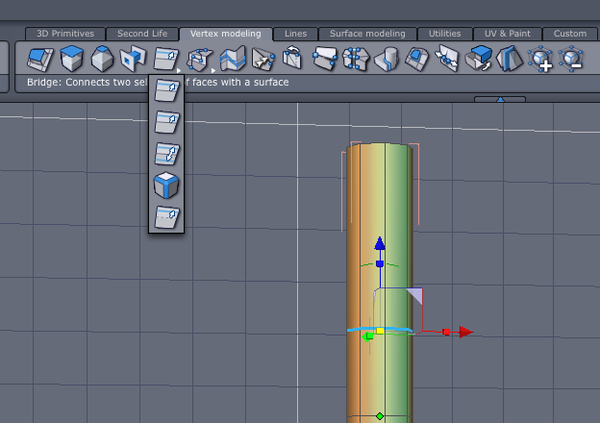Choose the double-headed arrow flyout icon
The height and width of the screenshot is (423, 600).
coord(166,154)
